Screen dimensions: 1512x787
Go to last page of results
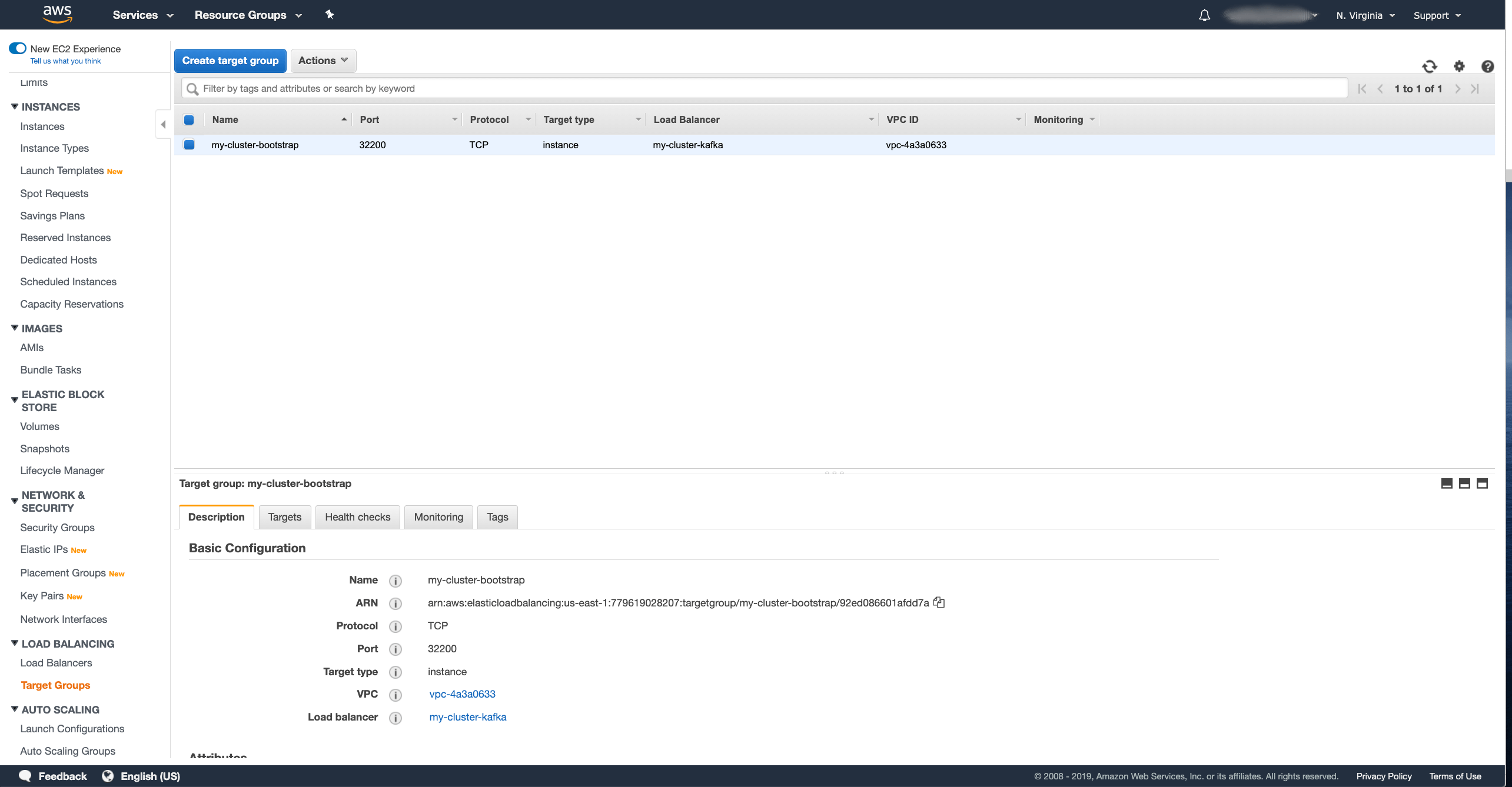(x=1475, y=89)
